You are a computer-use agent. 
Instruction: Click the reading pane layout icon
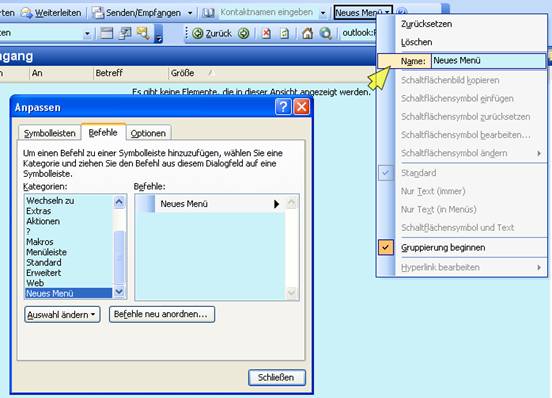pyautogui.click(x=106, y=33)
